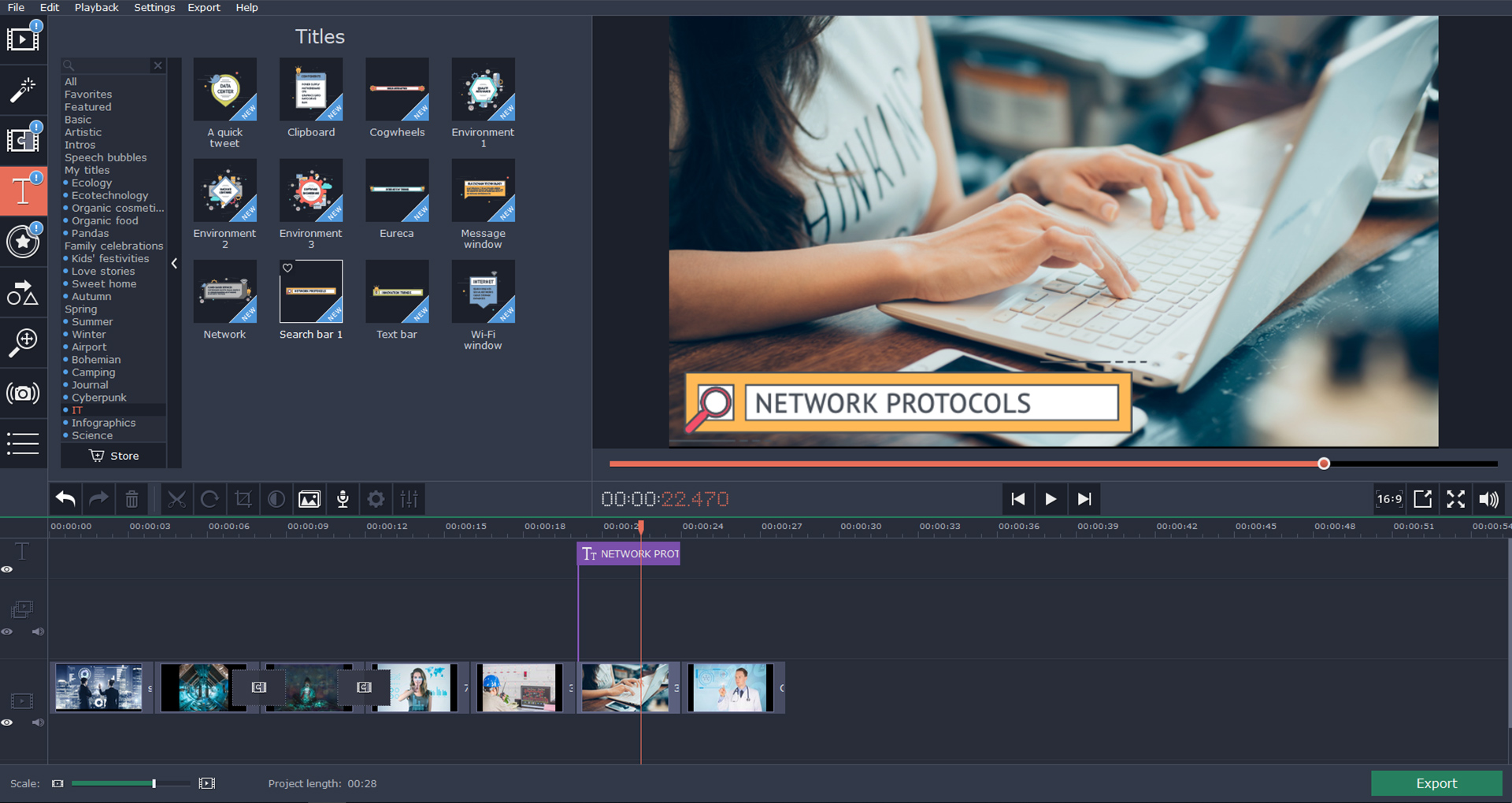Toggle visibility of the video track
Viewport: 1512px width, 803px height.
8,723
